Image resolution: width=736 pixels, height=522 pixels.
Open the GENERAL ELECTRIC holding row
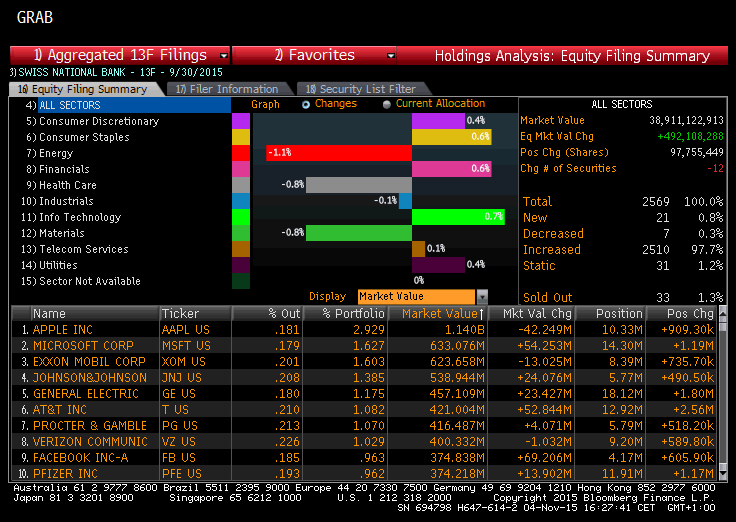[364, 393]
